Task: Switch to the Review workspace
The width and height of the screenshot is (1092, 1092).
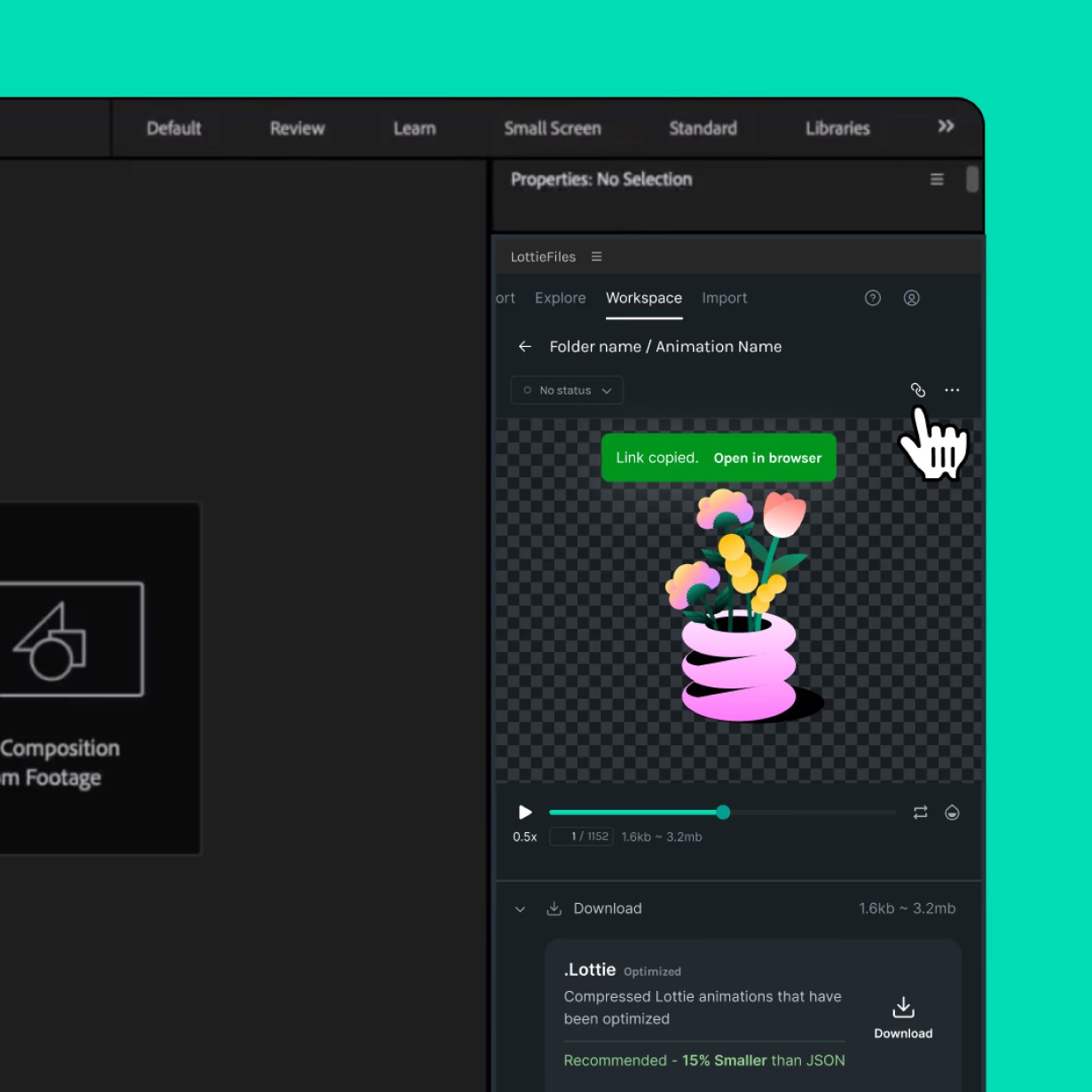Action: 297,129
